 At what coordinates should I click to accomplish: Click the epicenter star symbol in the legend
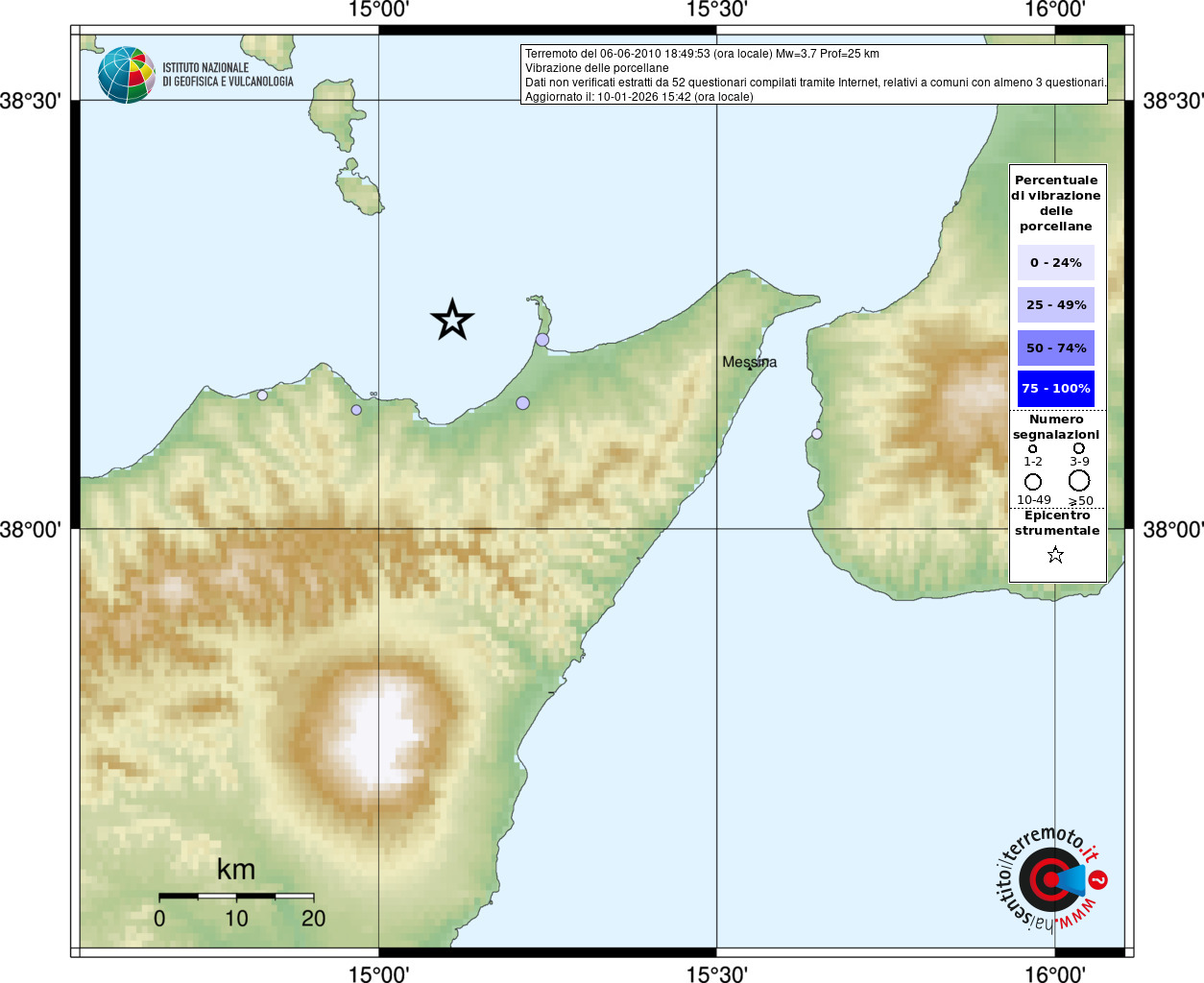[1055, 555]
